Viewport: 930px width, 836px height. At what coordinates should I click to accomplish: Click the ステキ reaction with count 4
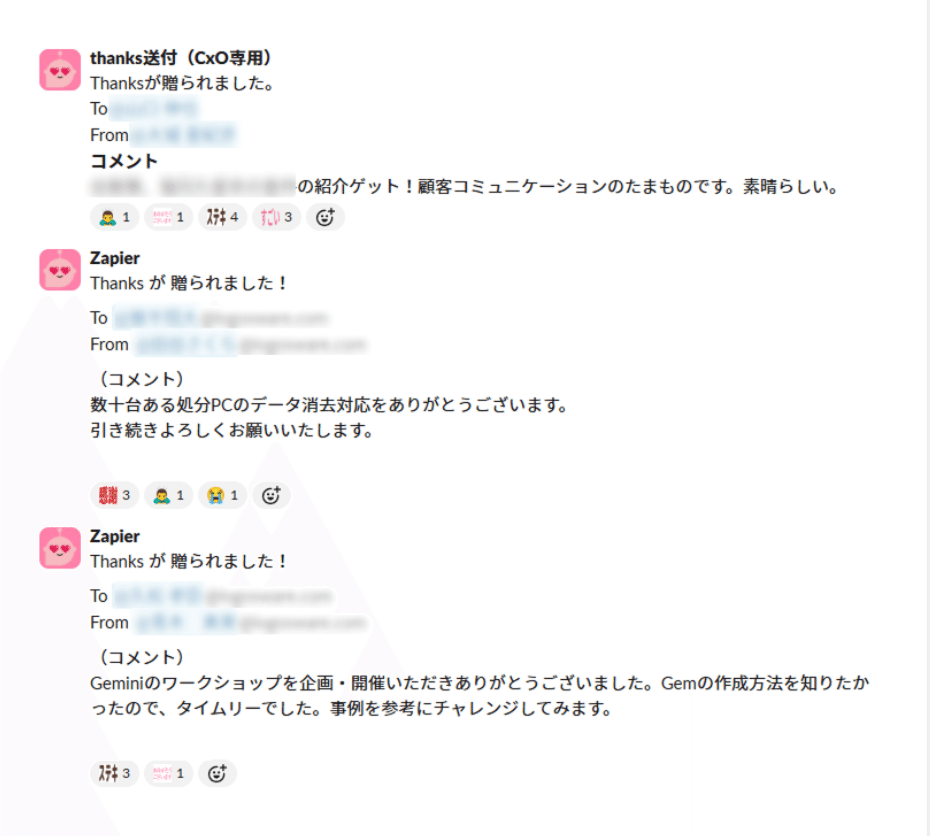click(222, 218)
